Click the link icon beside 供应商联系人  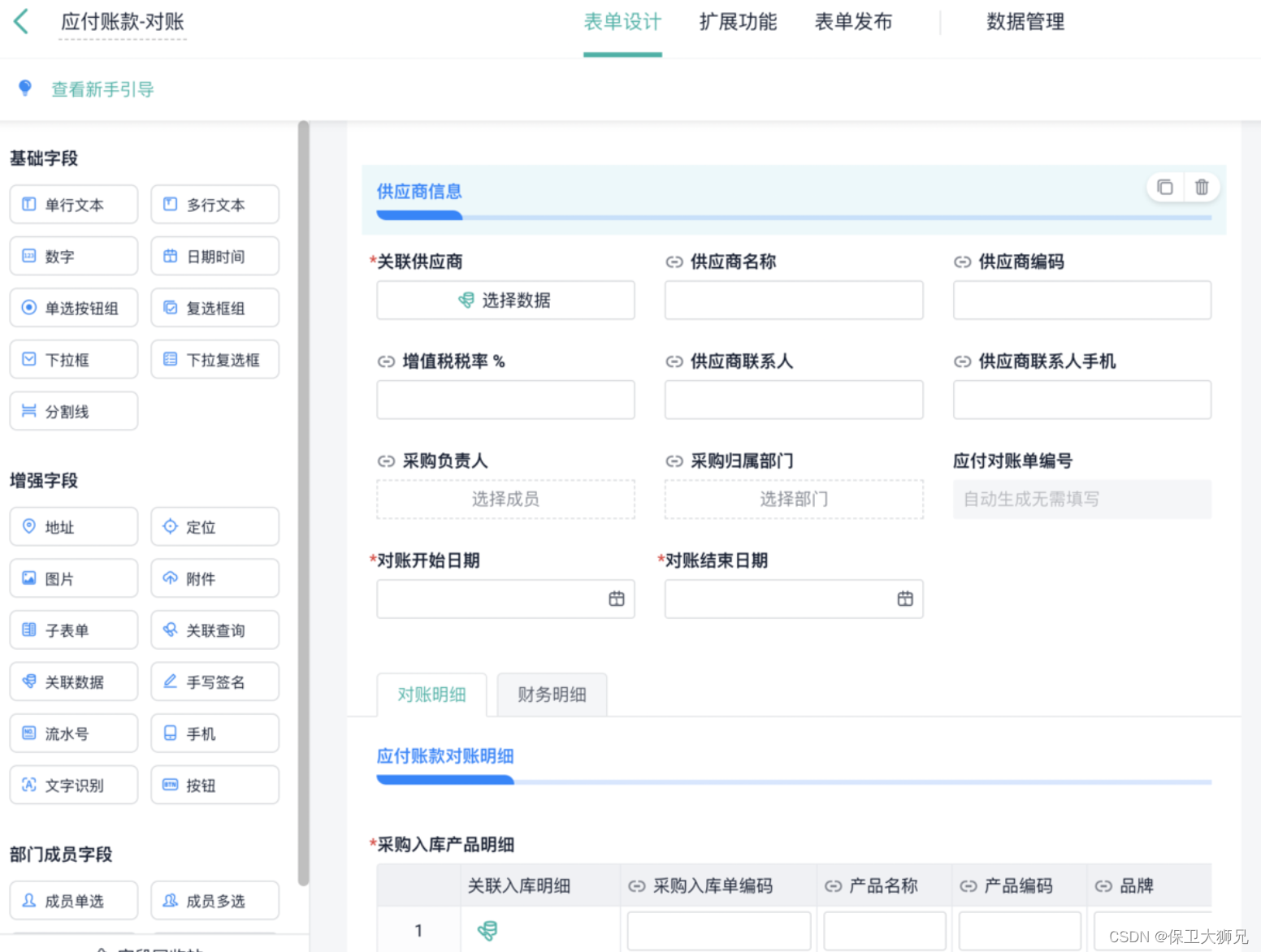coord(674,361)
